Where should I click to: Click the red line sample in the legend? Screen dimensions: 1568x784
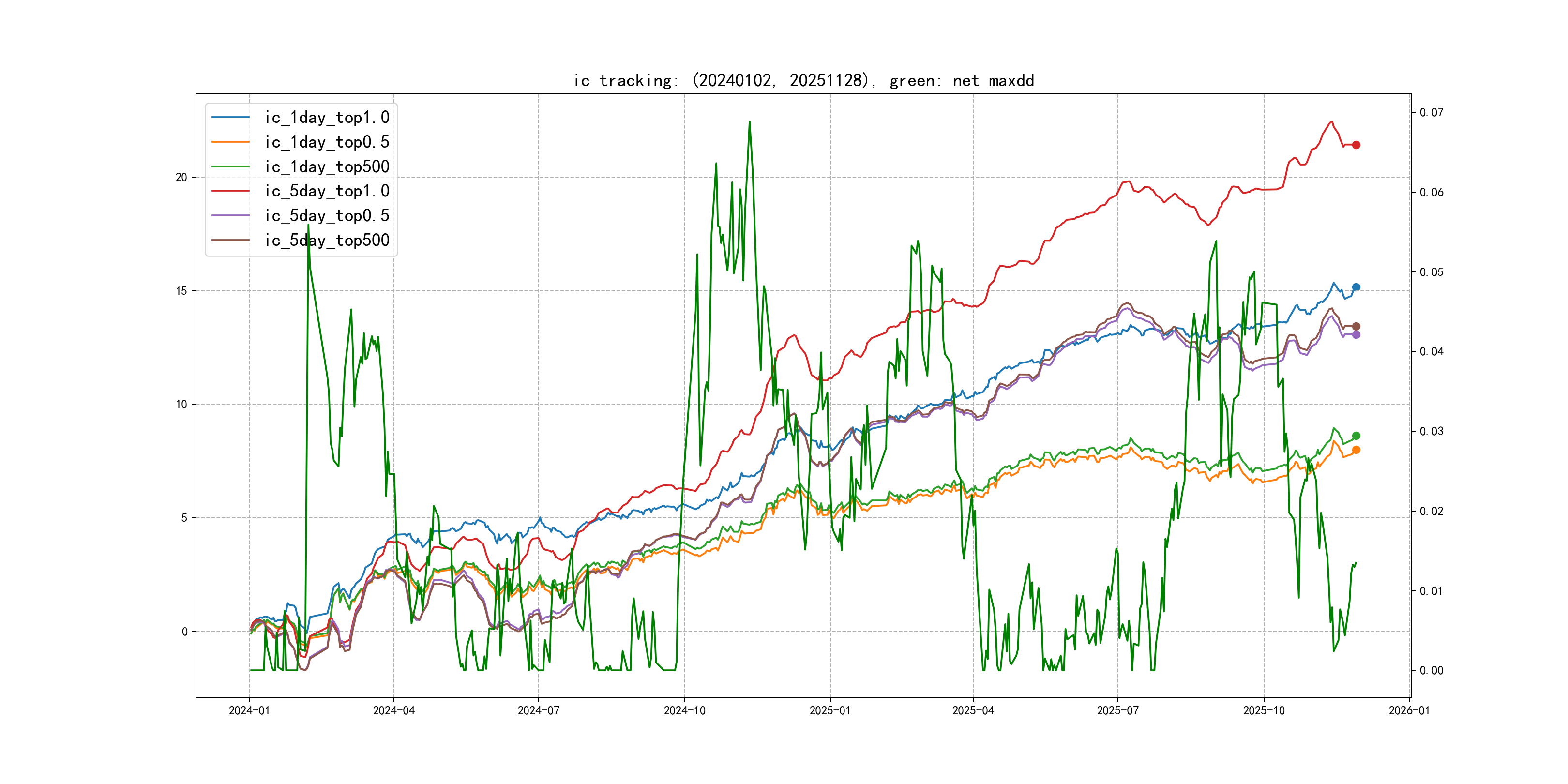[x=231, y=191]
